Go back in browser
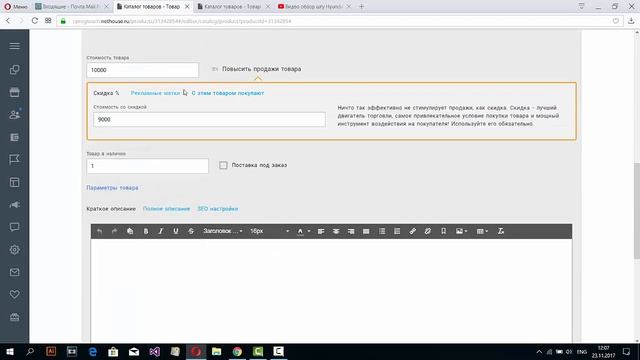Viewport: 640px width, 360px height. (x=8, y=21)
